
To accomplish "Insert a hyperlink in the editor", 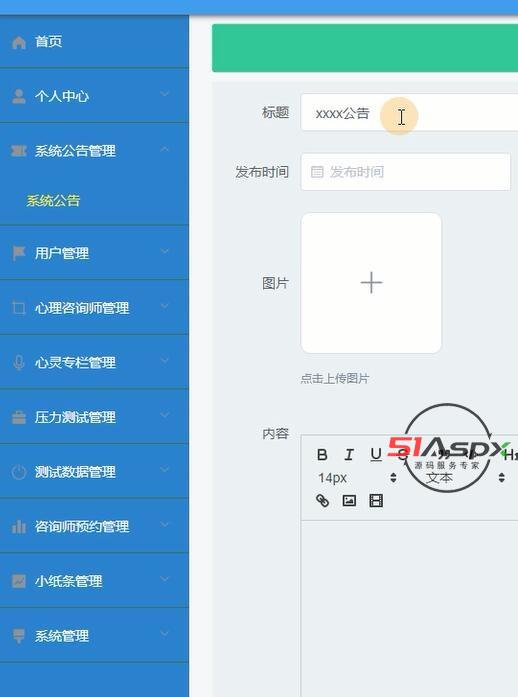I will click(322, 501).
